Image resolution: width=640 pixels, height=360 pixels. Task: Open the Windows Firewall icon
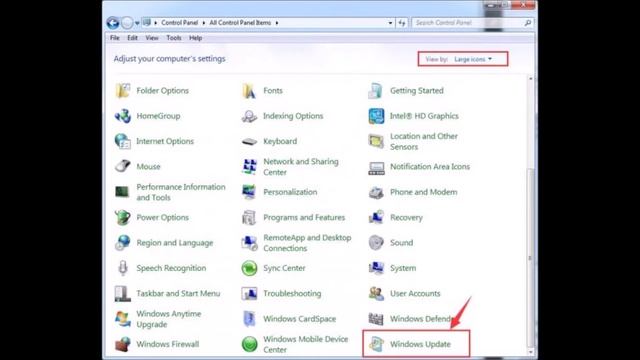coord(122,344)
